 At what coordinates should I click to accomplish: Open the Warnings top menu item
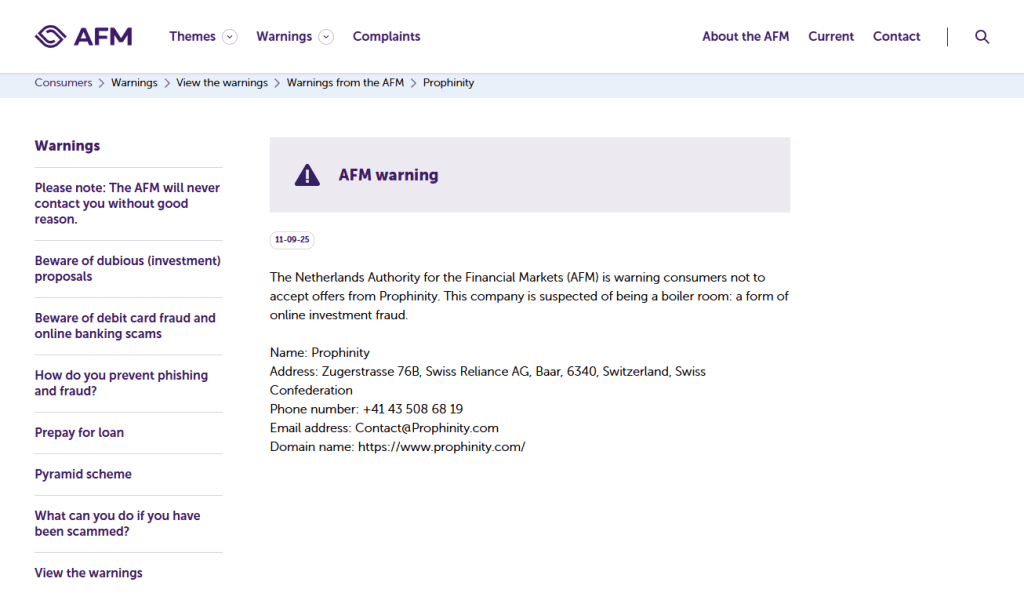(x=284, y=37)
